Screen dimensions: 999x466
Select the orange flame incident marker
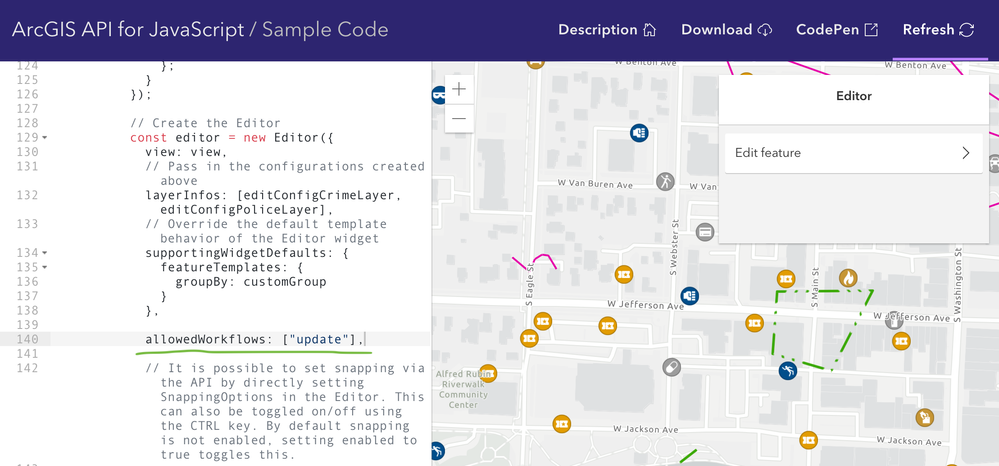pyautogui.click(x=848, y=278)
